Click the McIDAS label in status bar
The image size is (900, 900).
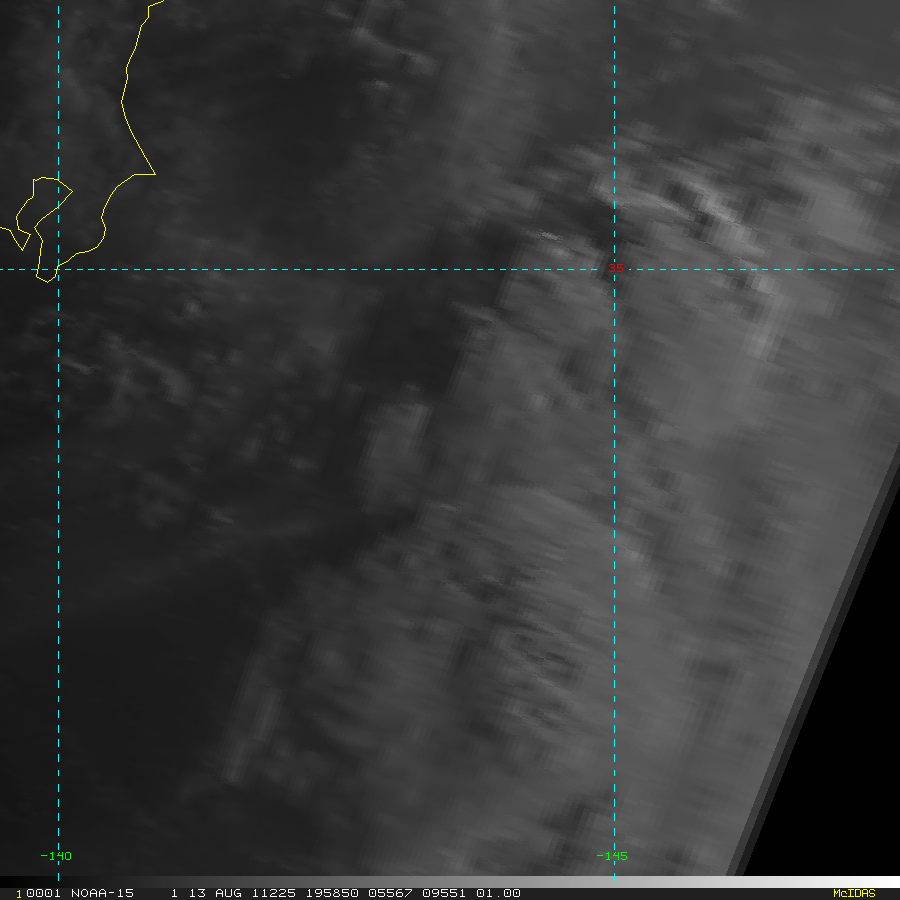854,893
